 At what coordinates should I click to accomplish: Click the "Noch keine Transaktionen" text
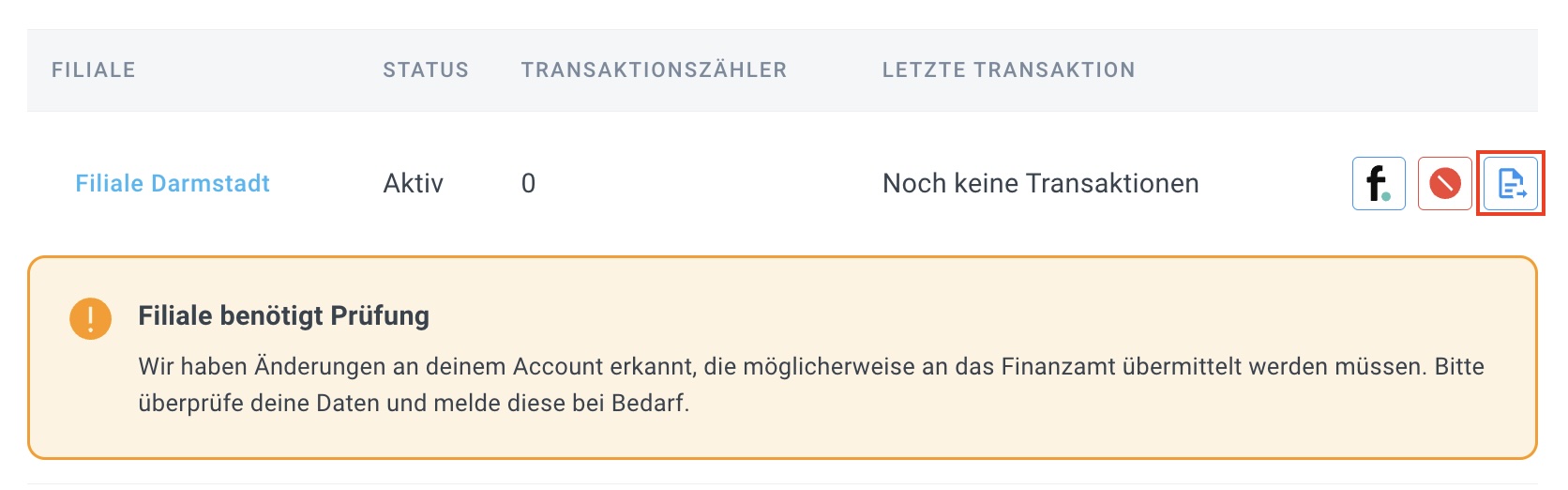tap(1040, 183)
